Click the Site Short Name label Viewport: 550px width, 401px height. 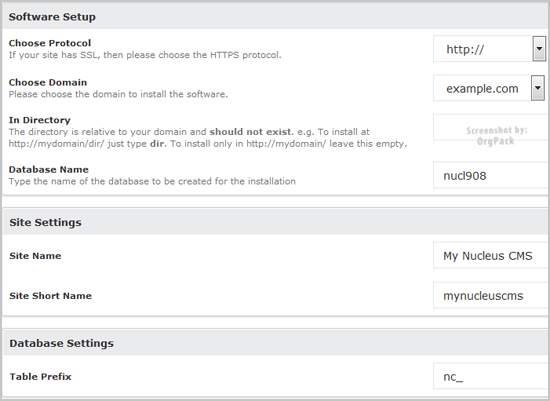click(x=51, y=296)
